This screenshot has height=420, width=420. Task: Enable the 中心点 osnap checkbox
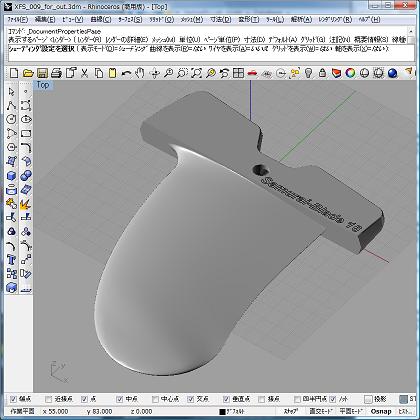point(155,399)
